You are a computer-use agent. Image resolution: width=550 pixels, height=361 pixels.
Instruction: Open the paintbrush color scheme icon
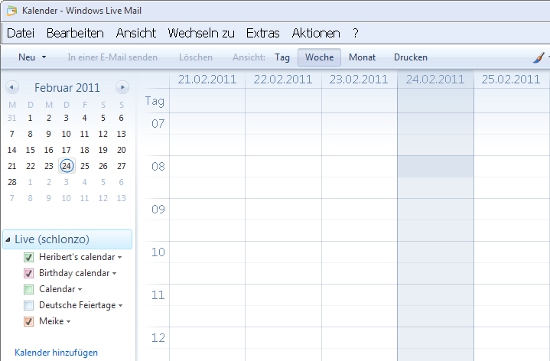538,58
